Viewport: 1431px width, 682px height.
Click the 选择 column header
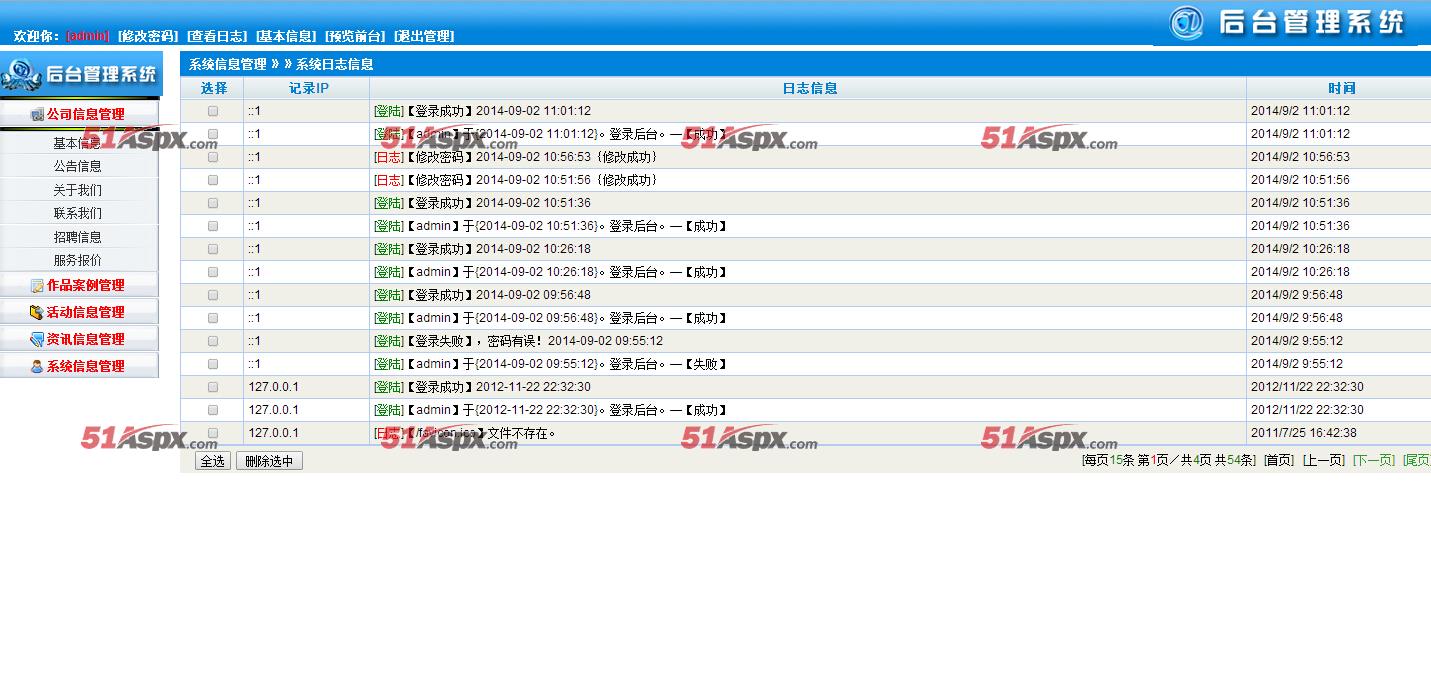tap(214, 88)
